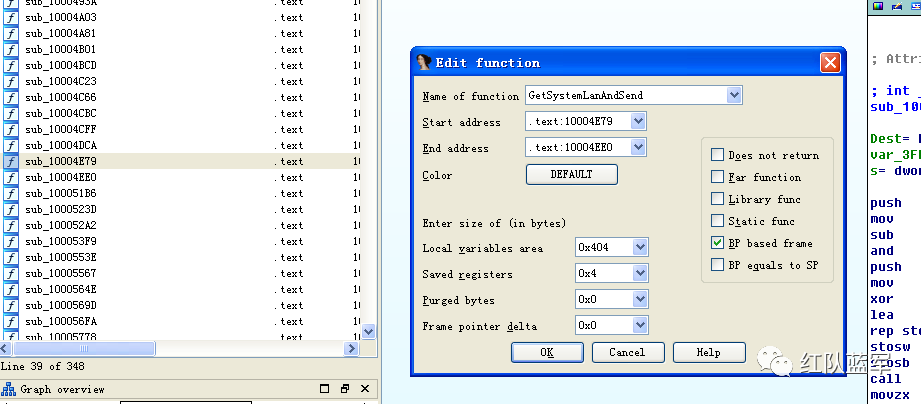Click the 'and' instruction in disassembly
Image resolution: width=921 pixels, height=404 pixels.
click(x=882, y=251)
